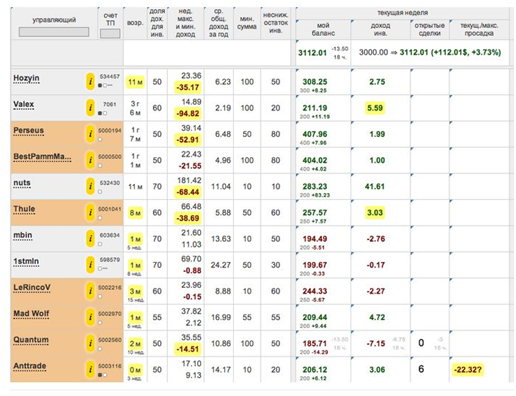This screenshot has height=396, width=516.
Task: Click account number 532430
Action: [110, 183]
